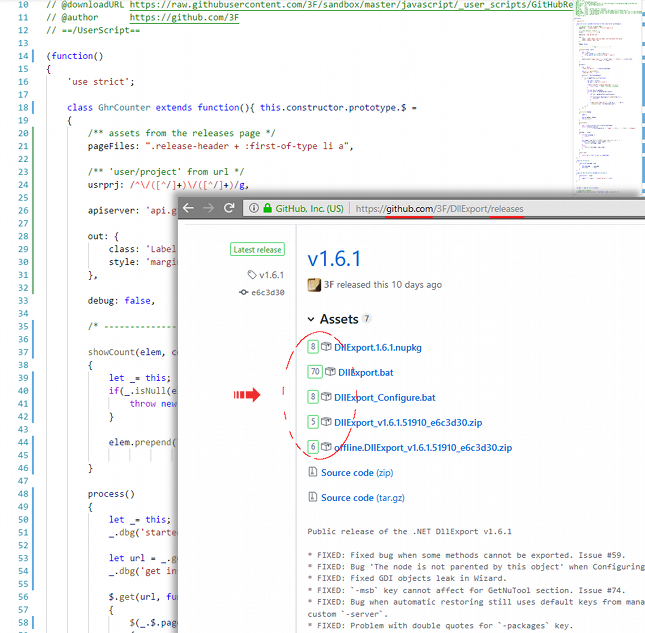Open the Latest release badge
This screenshot has width=645, height=633.
[x=257, y=249]
